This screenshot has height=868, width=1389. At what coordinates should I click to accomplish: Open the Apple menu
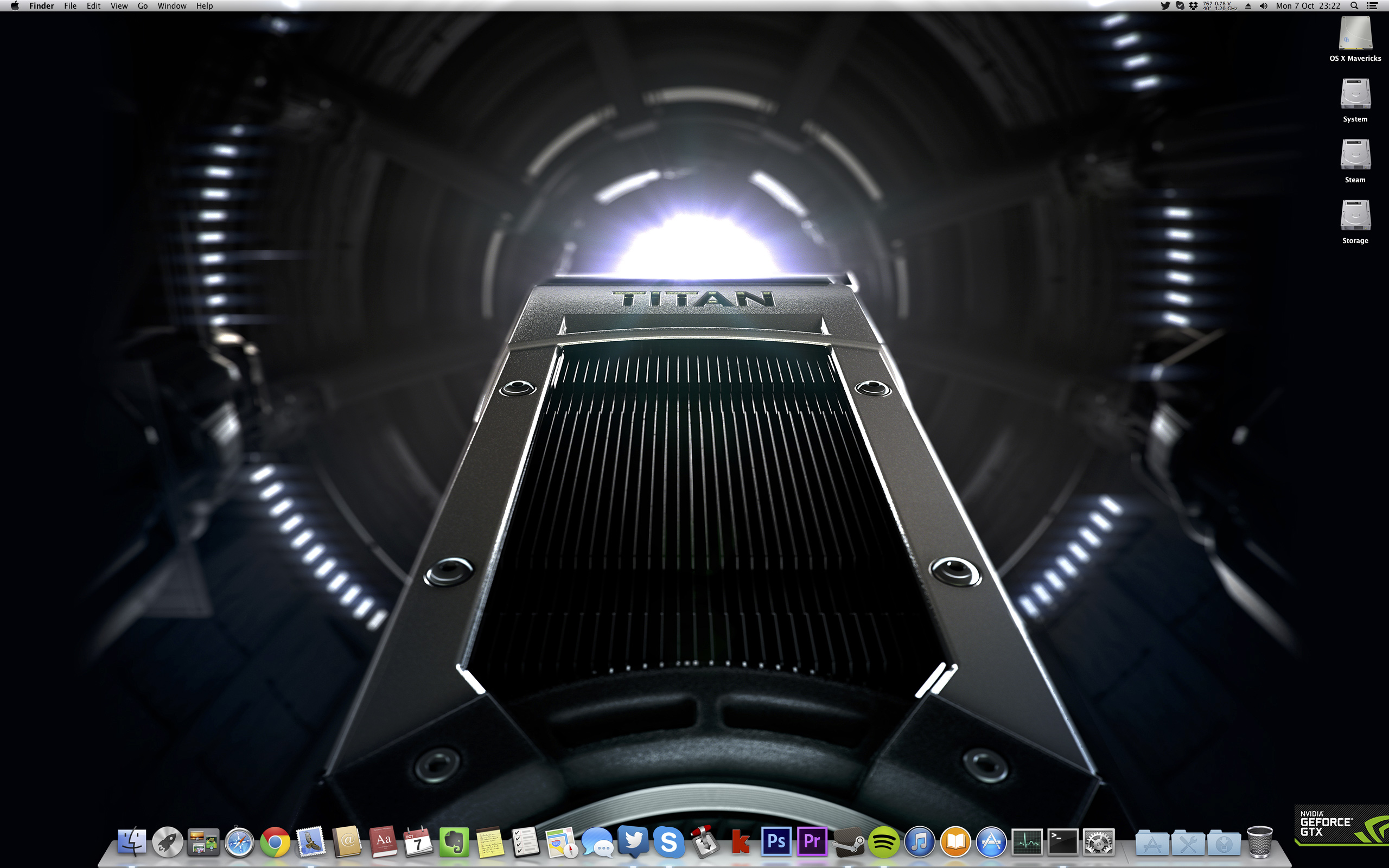tap(15, 6)
